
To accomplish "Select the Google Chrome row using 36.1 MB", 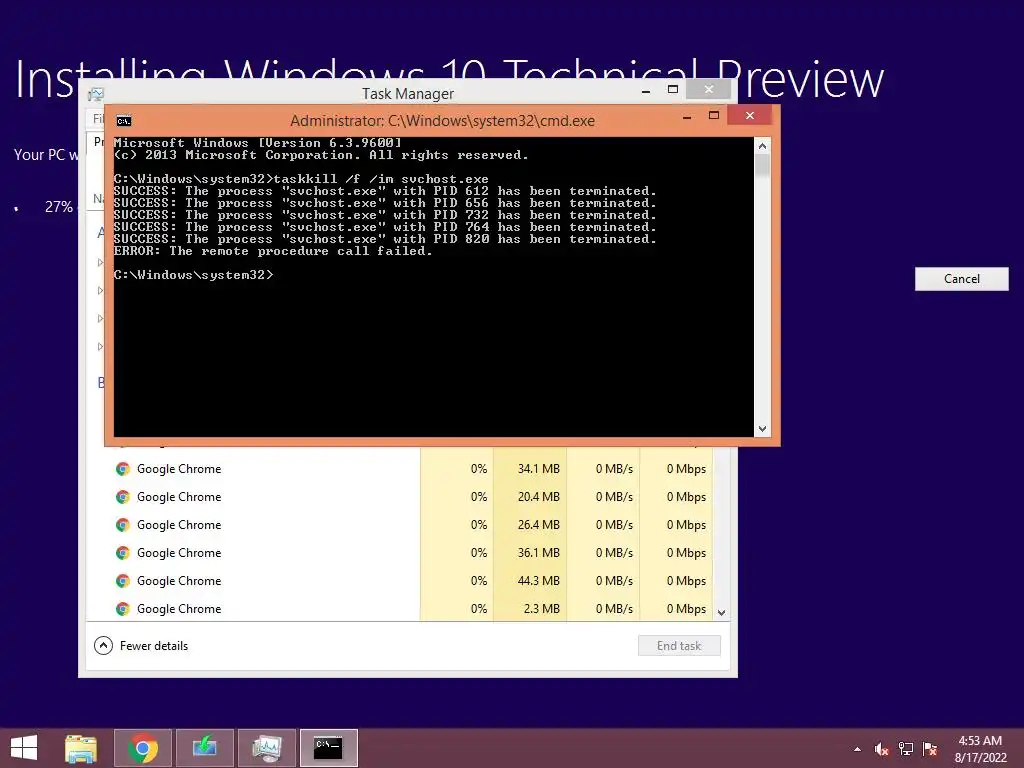I will [400, 553].
